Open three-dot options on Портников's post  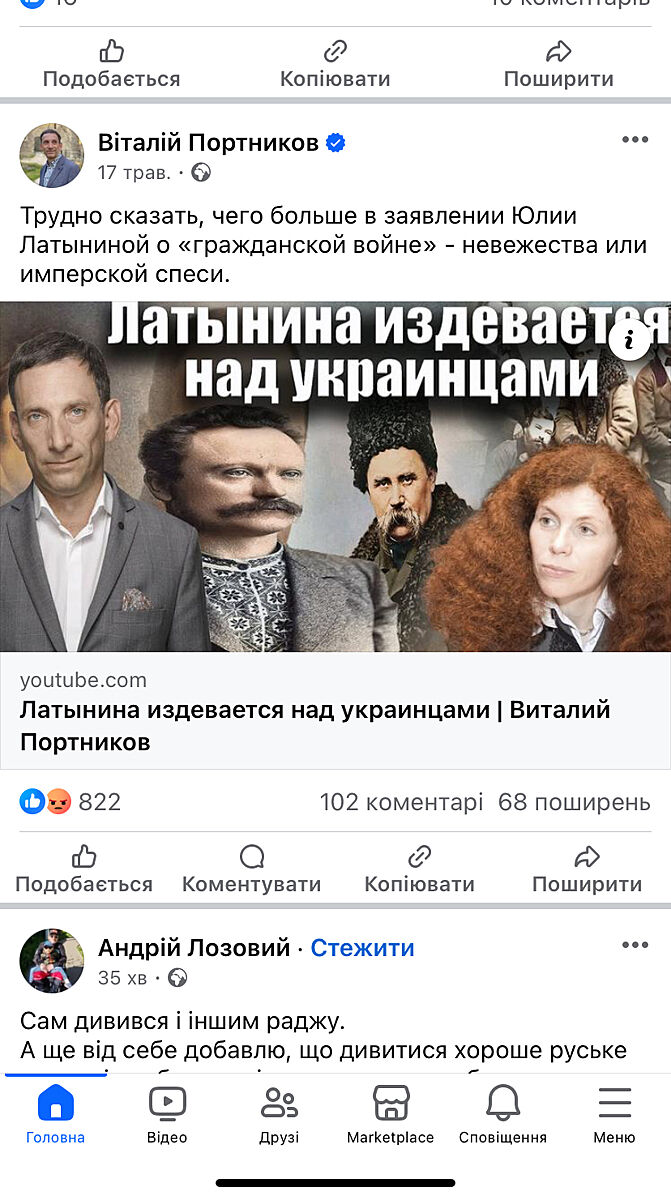(x=635, y=140)
